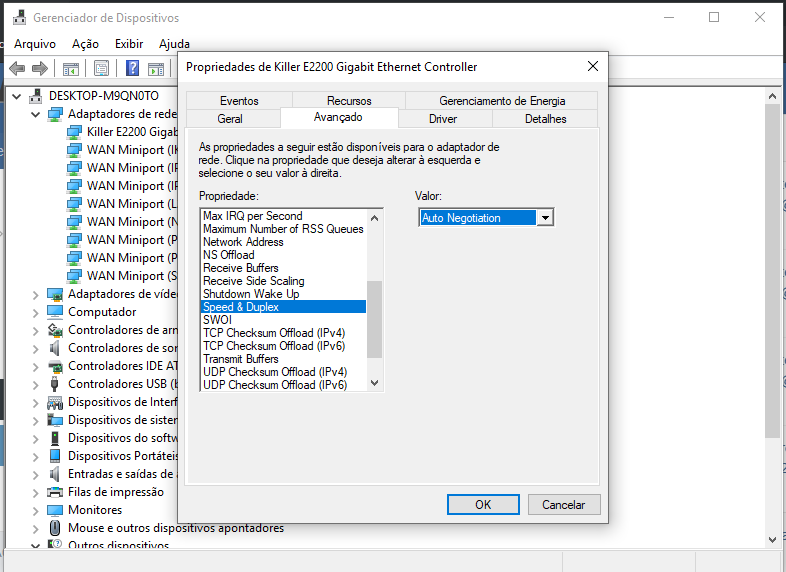Click the Mouse e outros dispositivos icon
The image size is (786, 572).
[x=55, y=528]
